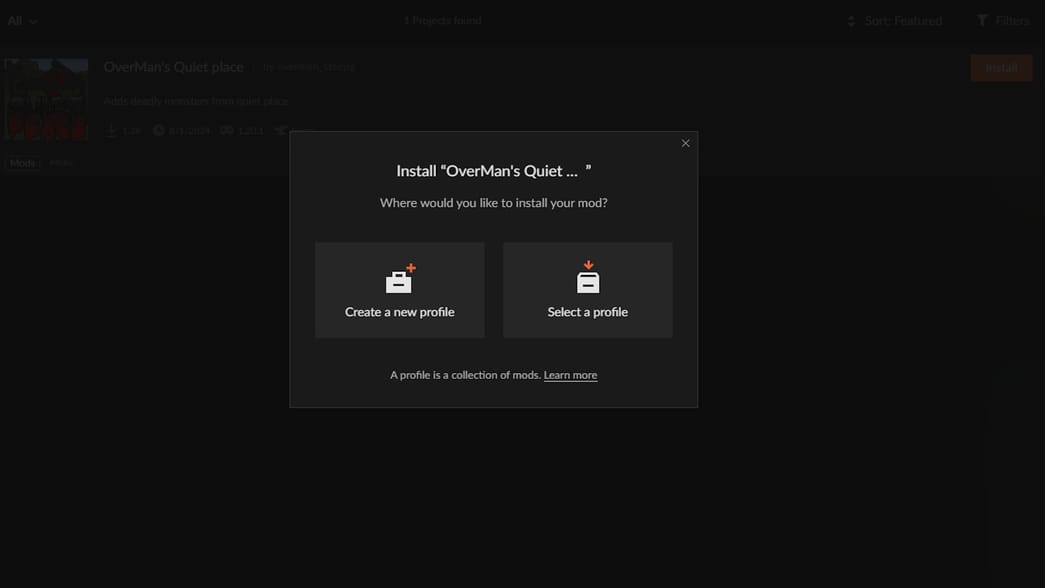
Task: Open the Filters funnel icon
Action: [x=982, y=21]
